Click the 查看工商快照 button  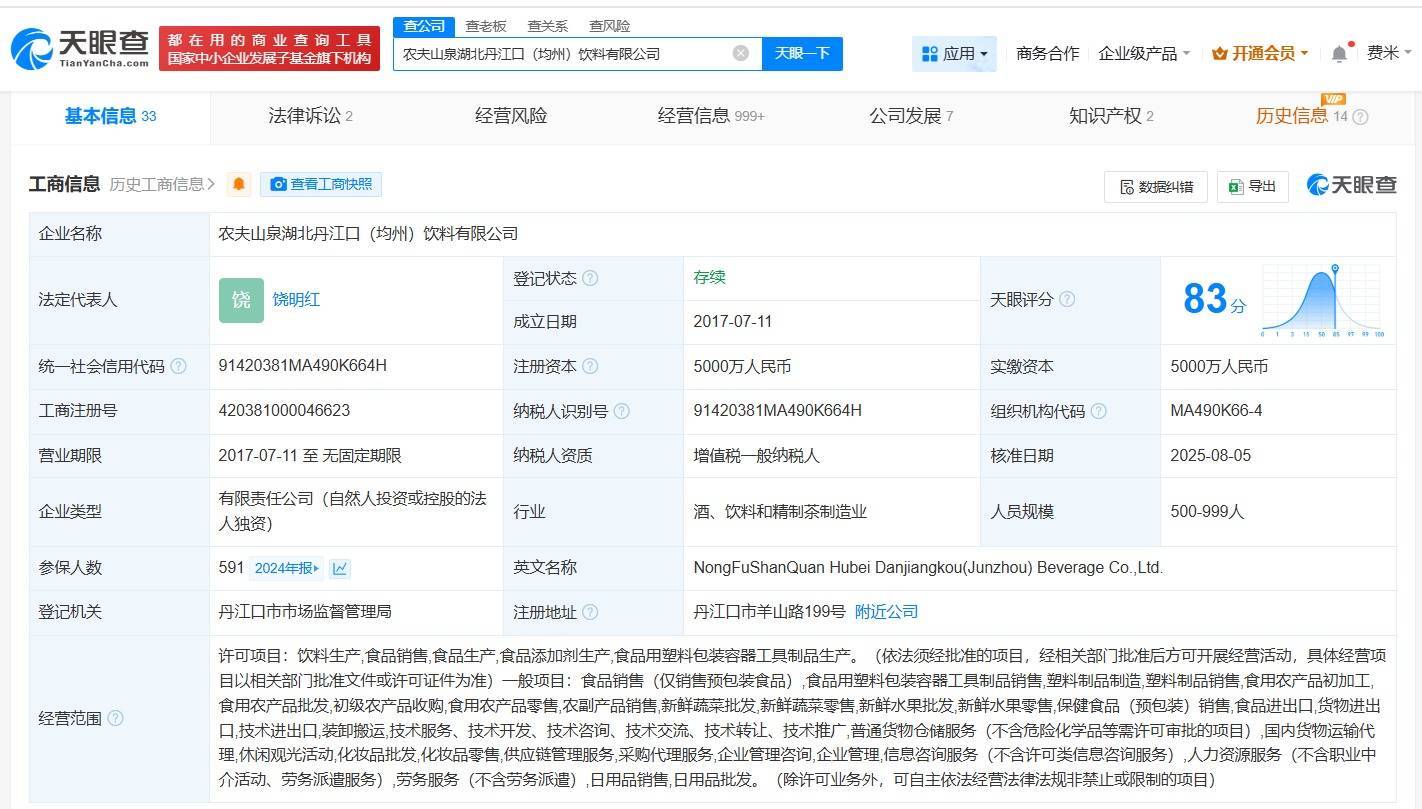321,184
